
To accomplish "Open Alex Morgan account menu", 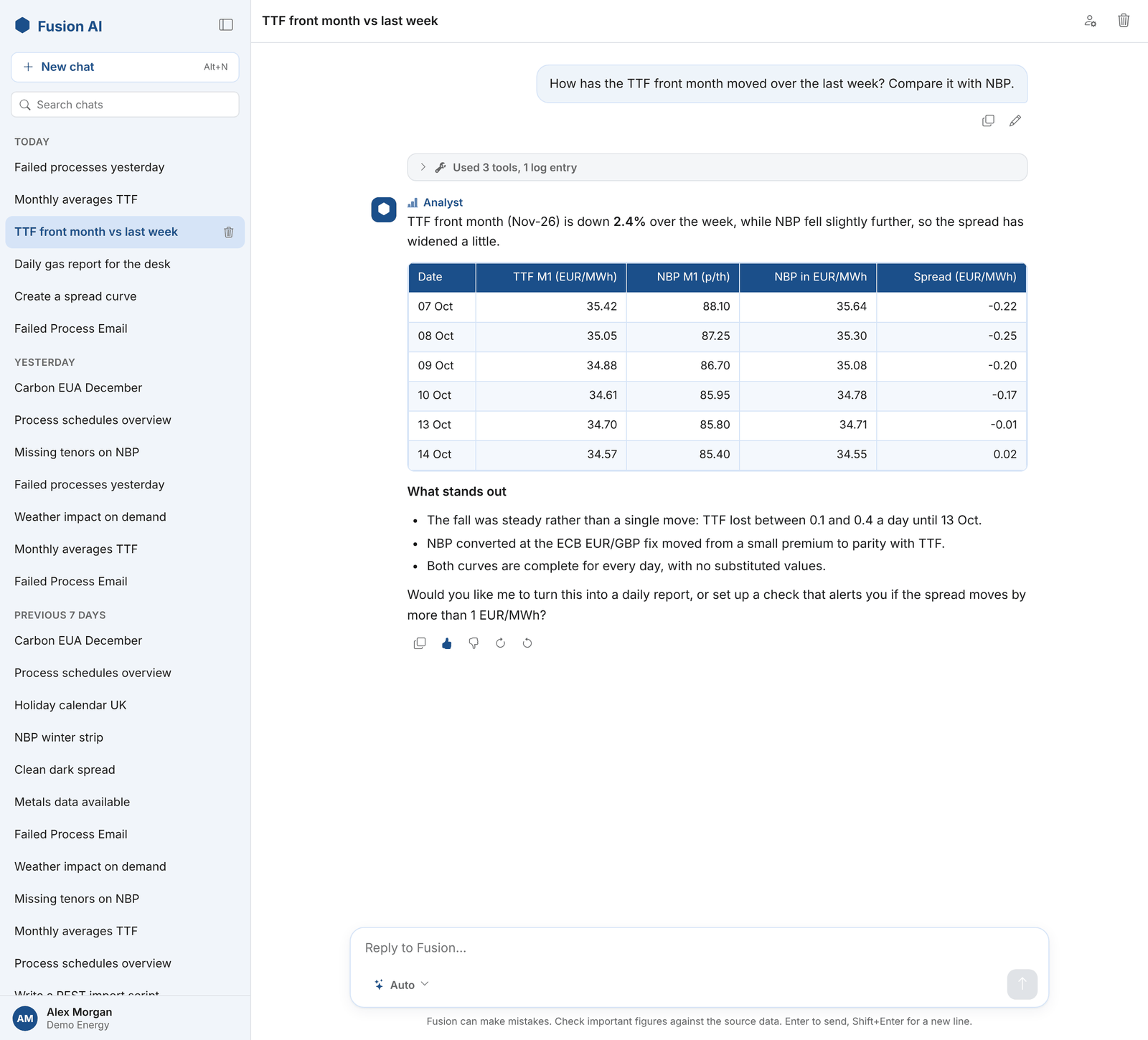I will coord(125,1018).
